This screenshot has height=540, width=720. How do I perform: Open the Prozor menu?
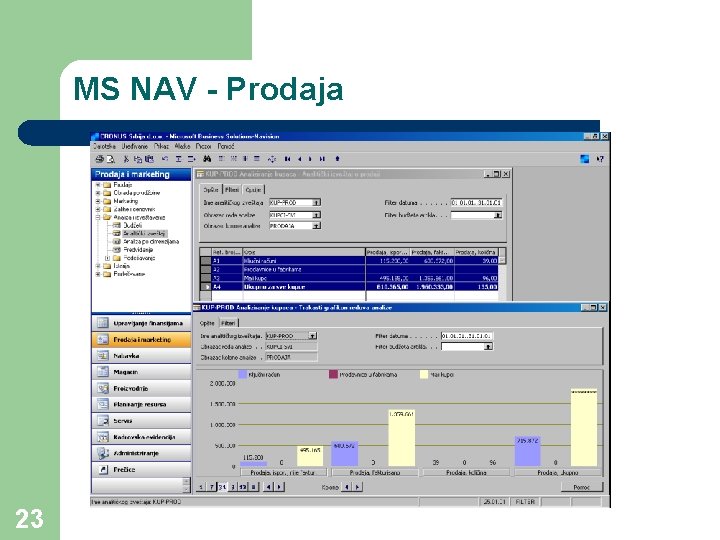click(203, 146)
